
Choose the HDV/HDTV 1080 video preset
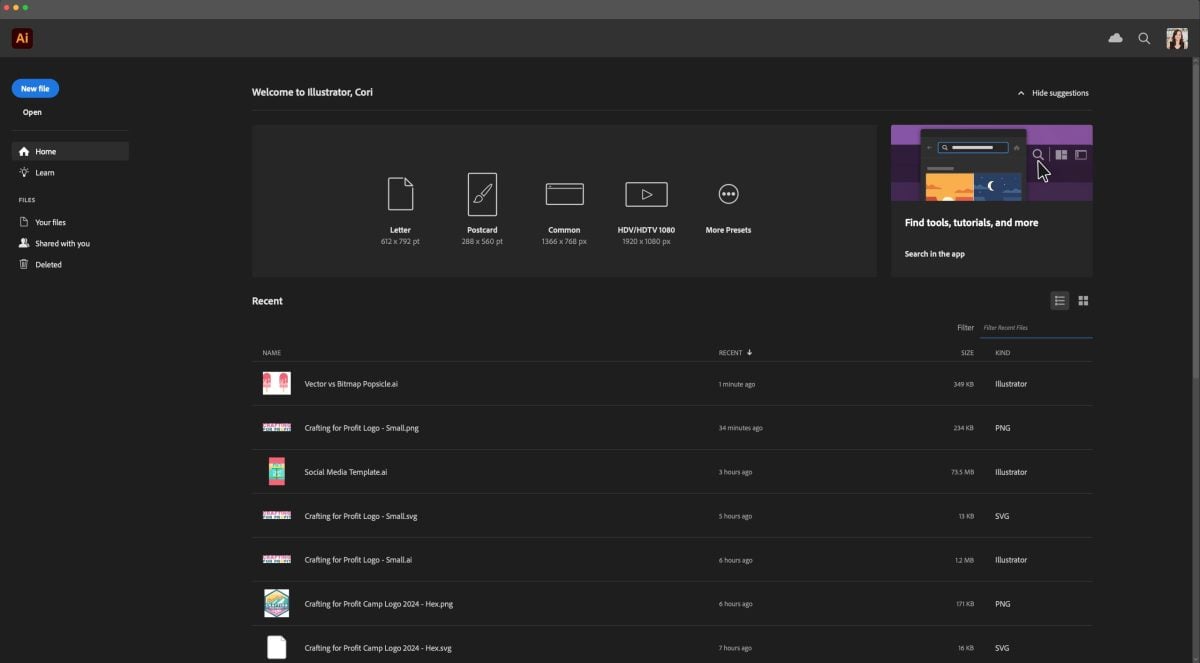pyautogui.click(x=646, y=212)
